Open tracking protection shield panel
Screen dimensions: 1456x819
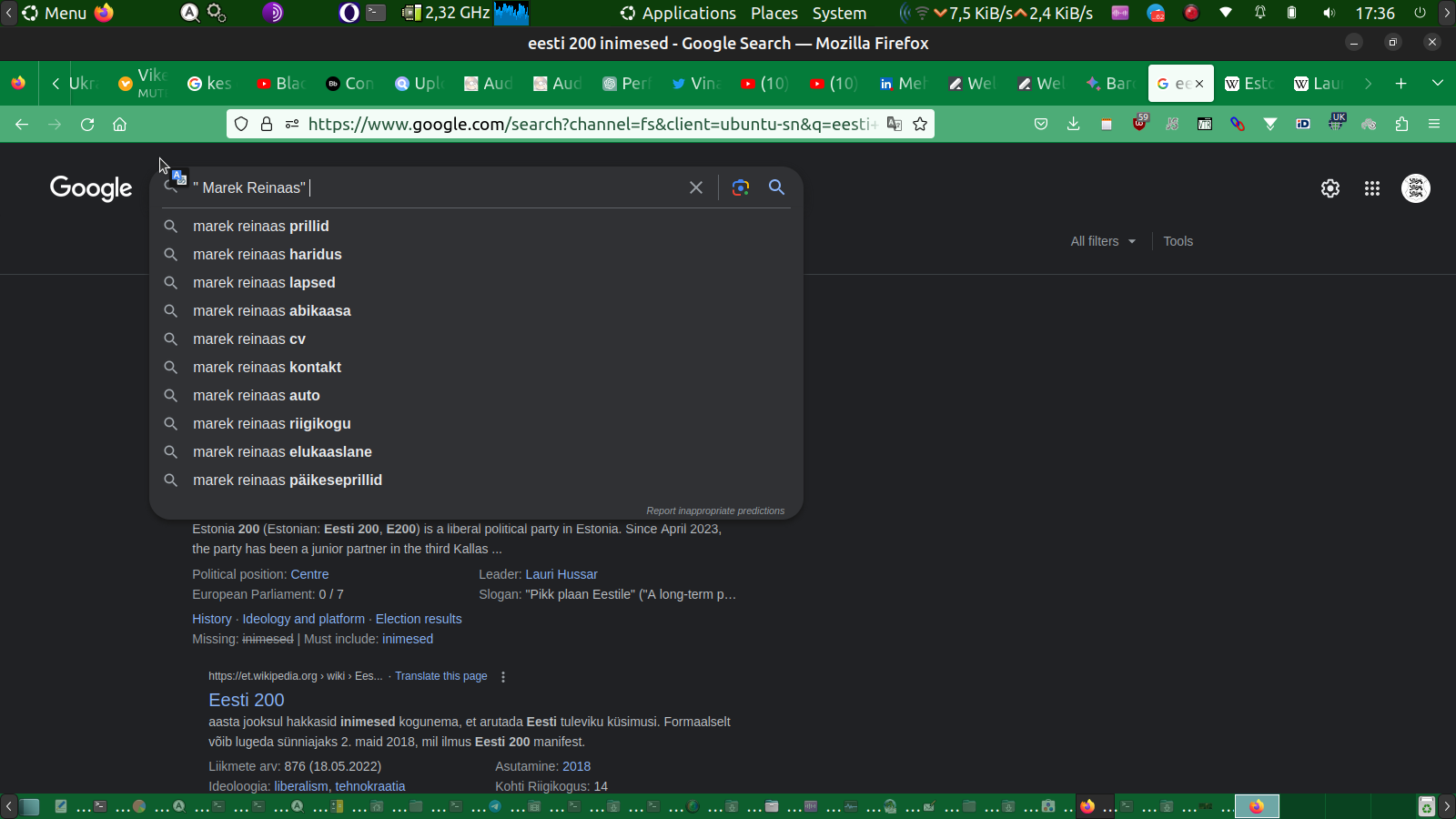pyautogui.click(x=241, y=125)
